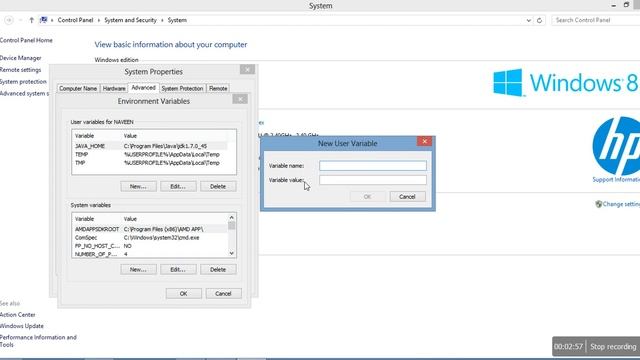
Task: Click the Control Panel icon in address bar
Action: click(44, 20)
